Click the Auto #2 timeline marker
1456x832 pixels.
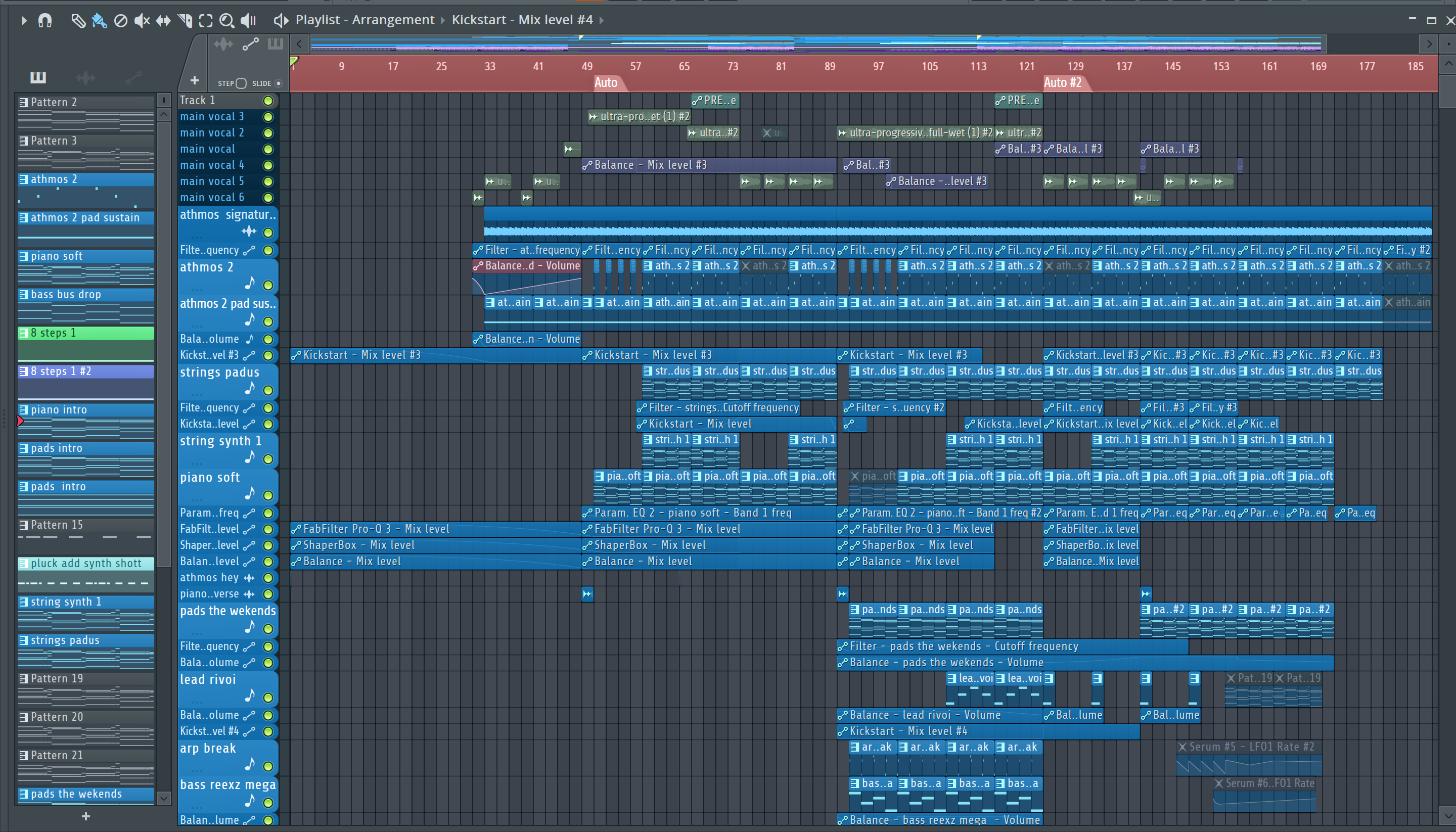pyautogui.click(x=1065, y=83)
